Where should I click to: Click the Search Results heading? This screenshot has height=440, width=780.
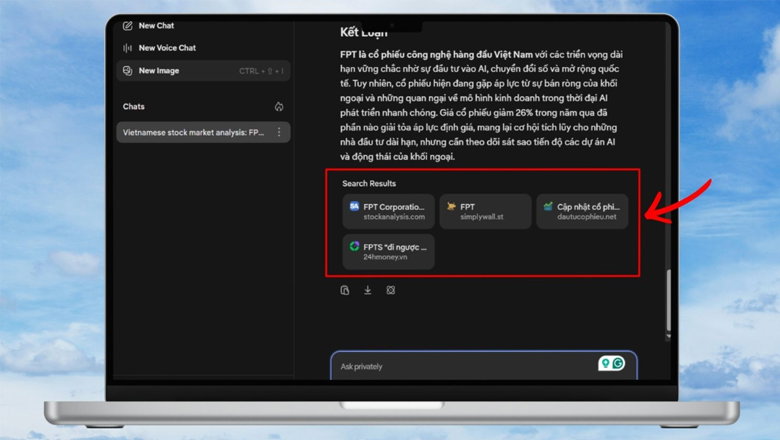(x=369, y=183)
